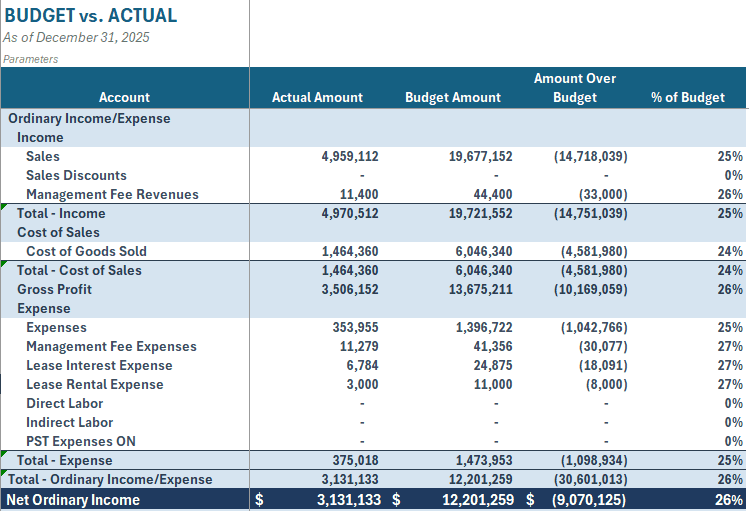
Task: Select Lease Rental actual 3,000
Action: 362,384
